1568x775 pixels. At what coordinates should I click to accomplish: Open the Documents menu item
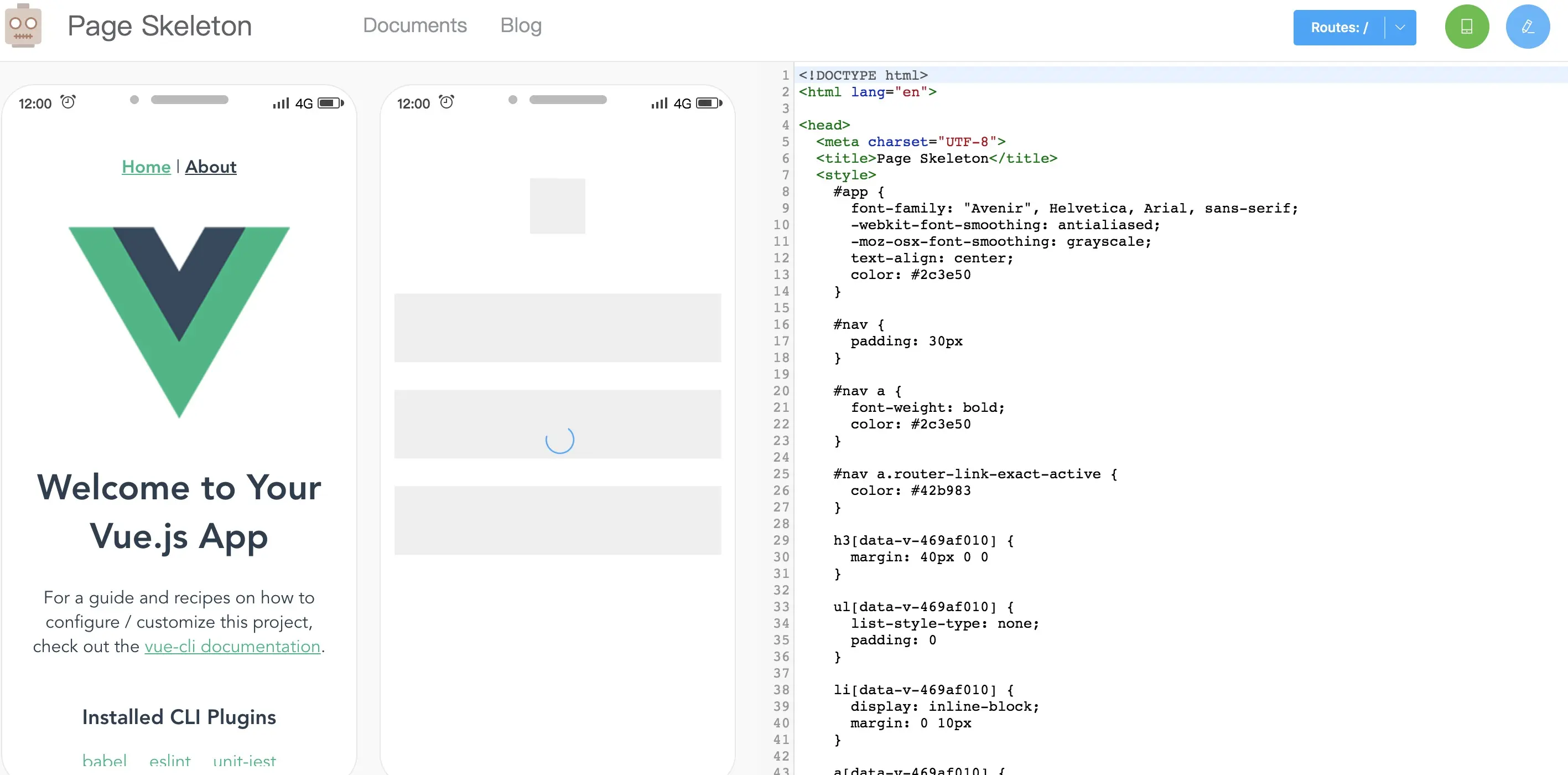pos(414,25)
